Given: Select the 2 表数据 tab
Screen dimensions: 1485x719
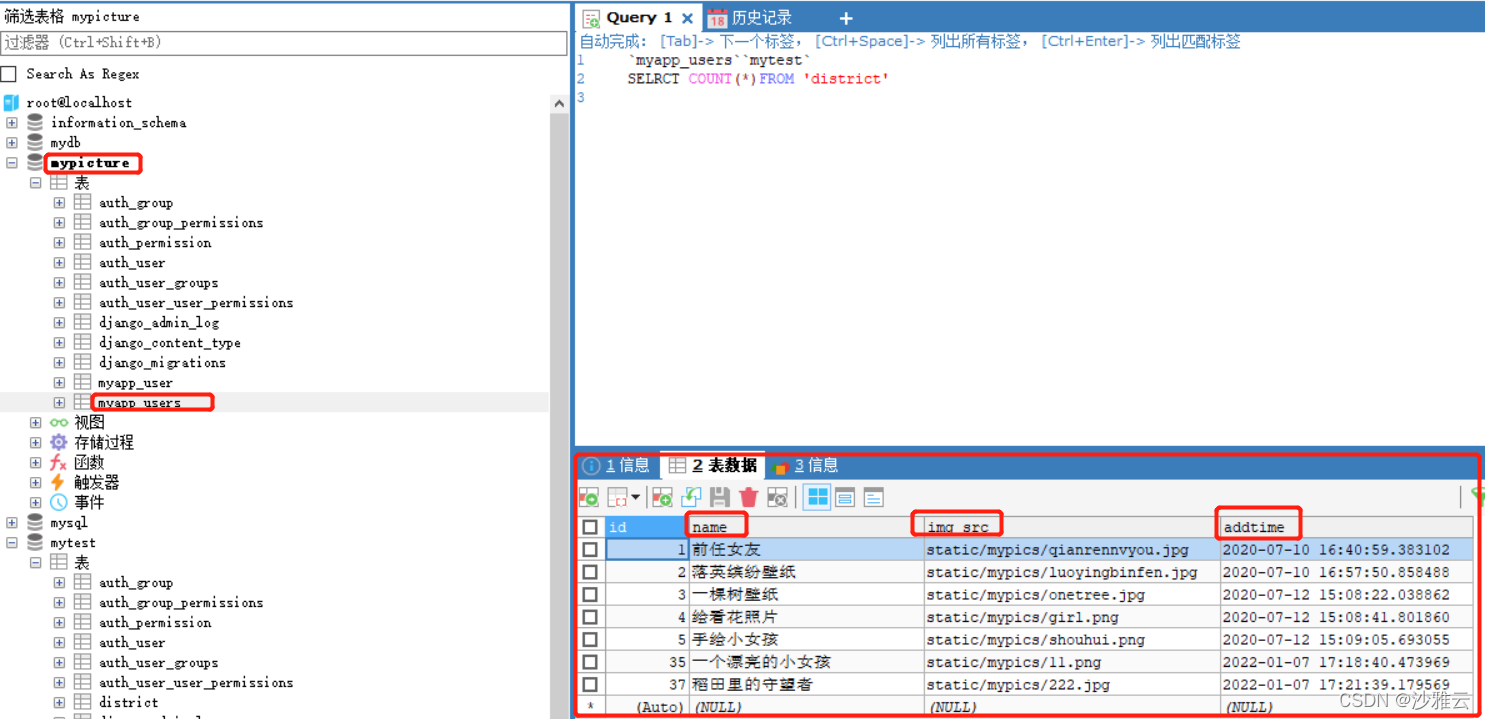Looking at the screenshot, I should 713,465.
